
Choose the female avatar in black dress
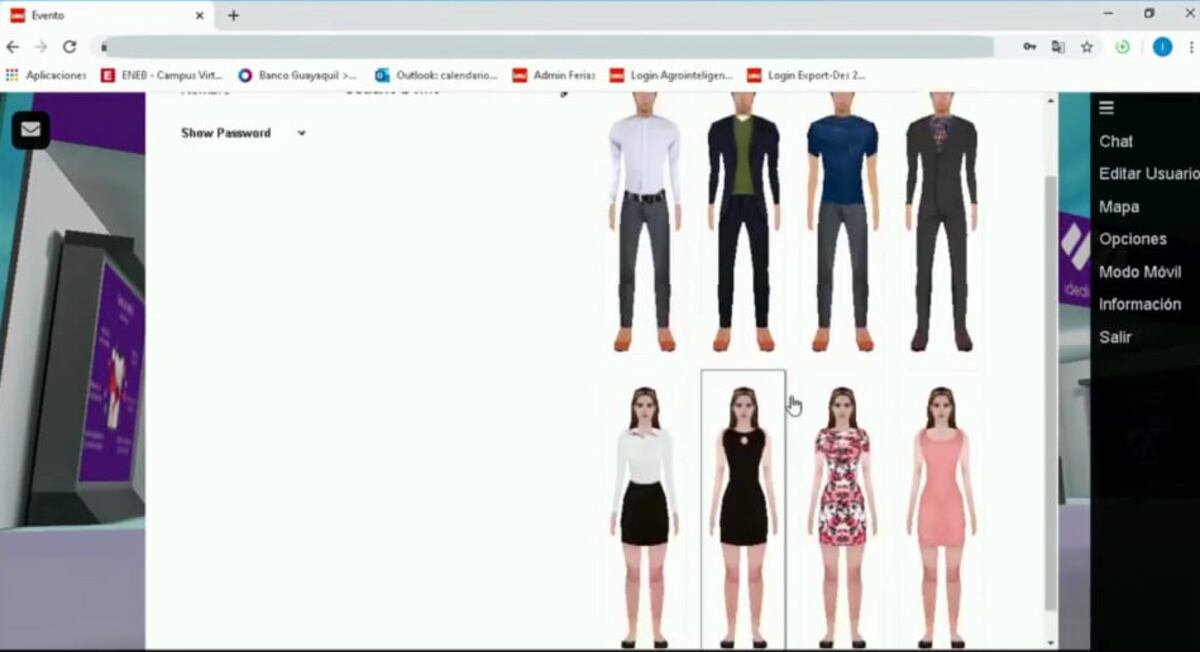pyautogui.click(x=743, y=510)
